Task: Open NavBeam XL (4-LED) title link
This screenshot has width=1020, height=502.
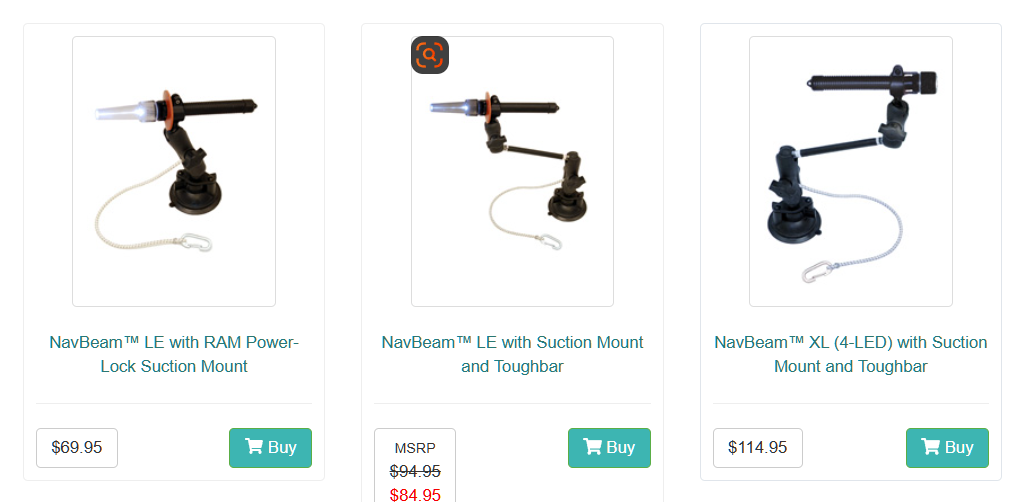Action: 851,354
